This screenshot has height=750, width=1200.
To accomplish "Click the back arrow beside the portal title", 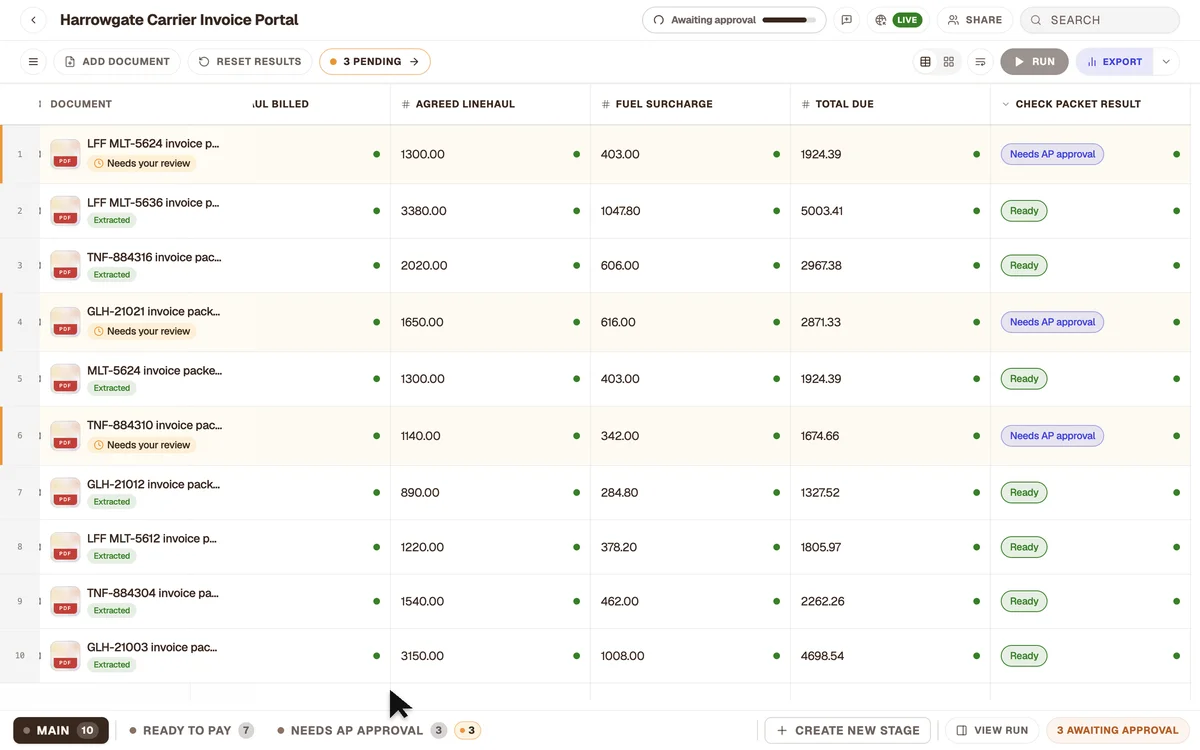I will (x=34, y=20).
